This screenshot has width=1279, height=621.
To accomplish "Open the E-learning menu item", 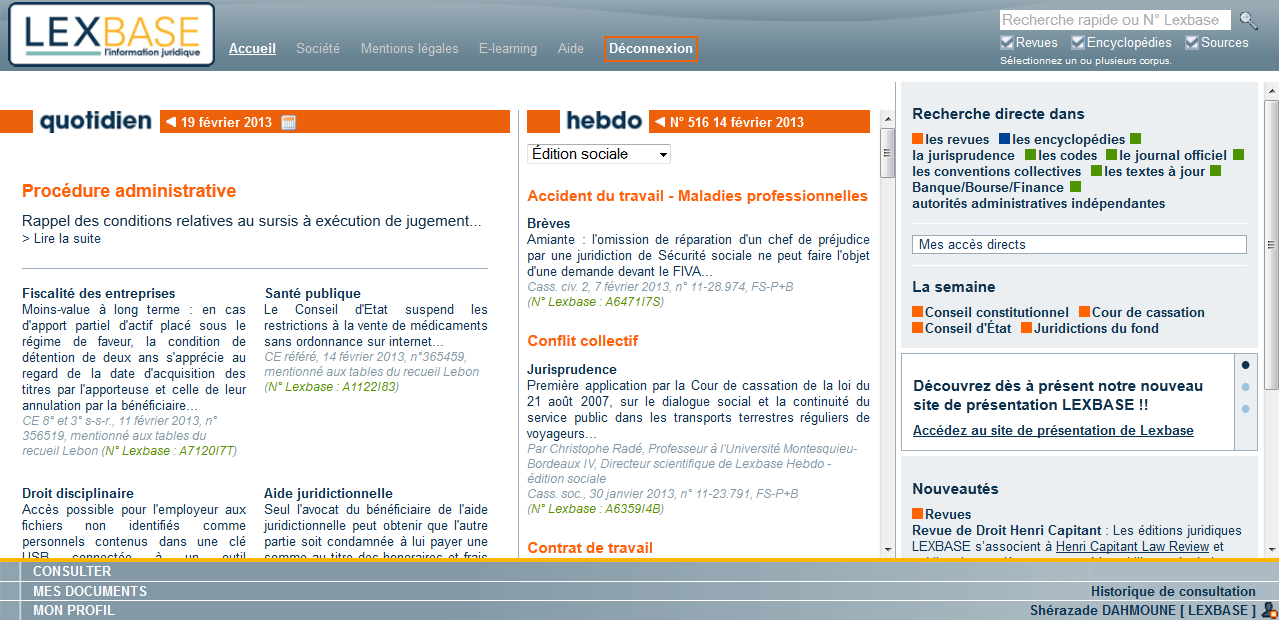I will 508,48.
